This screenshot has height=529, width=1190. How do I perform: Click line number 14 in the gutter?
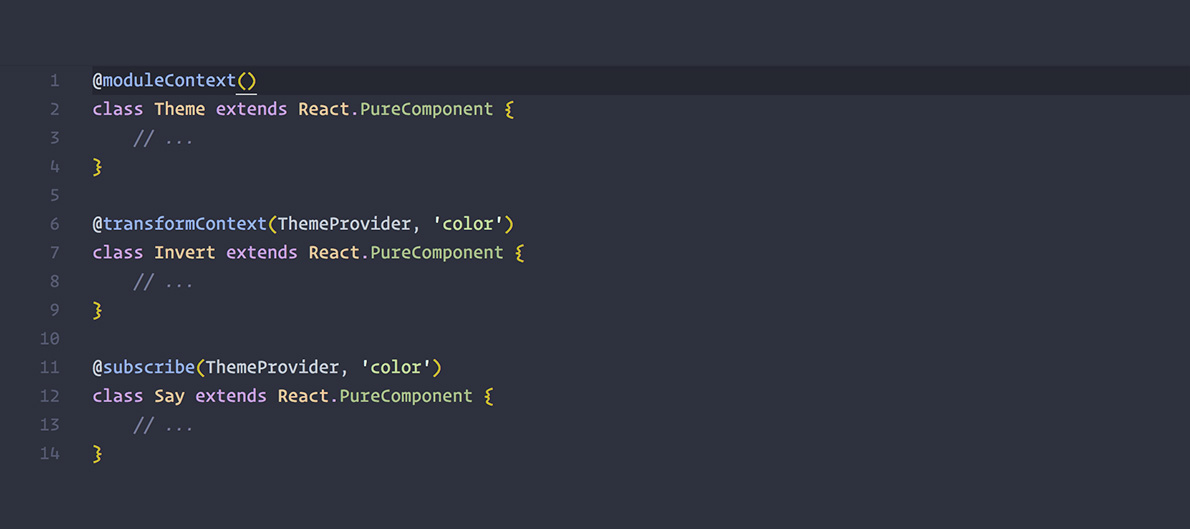click(50, 454)
